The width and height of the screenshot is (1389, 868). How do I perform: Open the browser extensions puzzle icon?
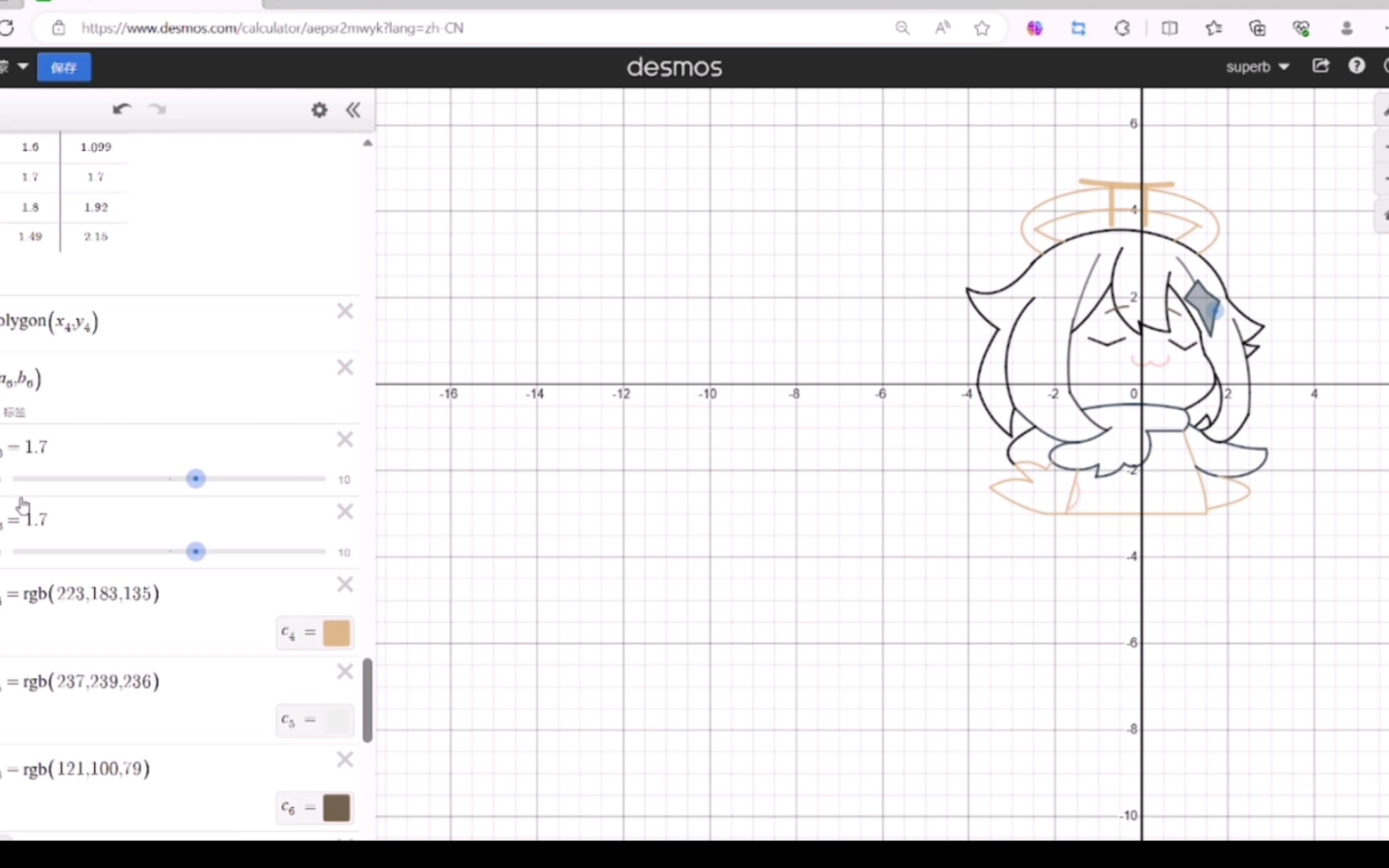tap(1122, 28)
